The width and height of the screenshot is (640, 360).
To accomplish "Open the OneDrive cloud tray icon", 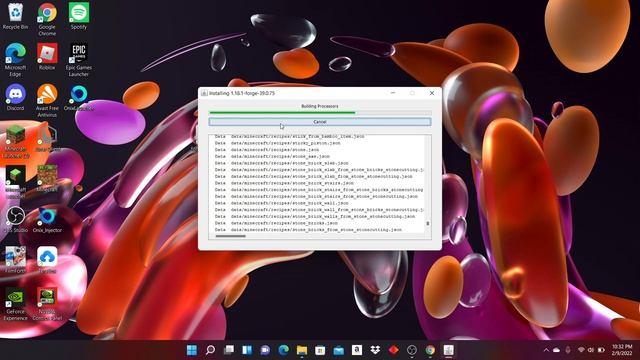I will pos(556,350).
